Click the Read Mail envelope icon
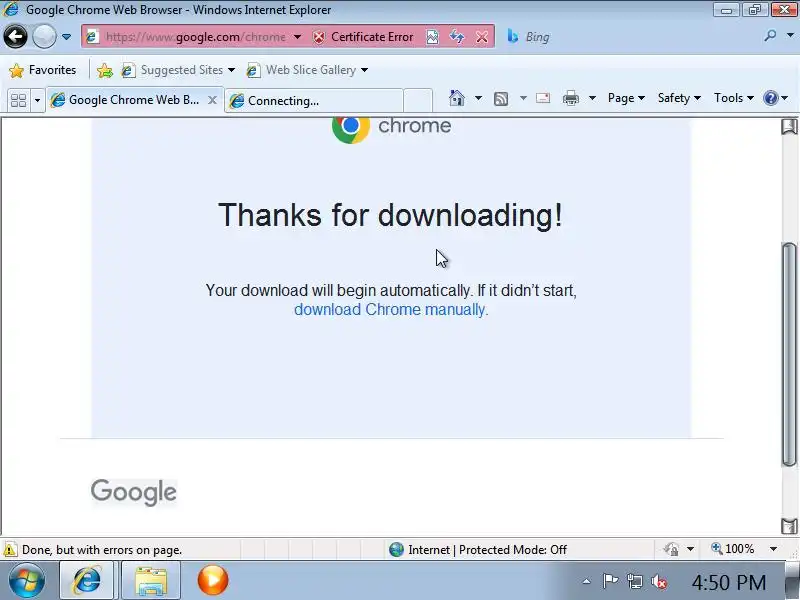Image resolution: width=800 pixels, height=600 pixels. (x=543, y=98)
